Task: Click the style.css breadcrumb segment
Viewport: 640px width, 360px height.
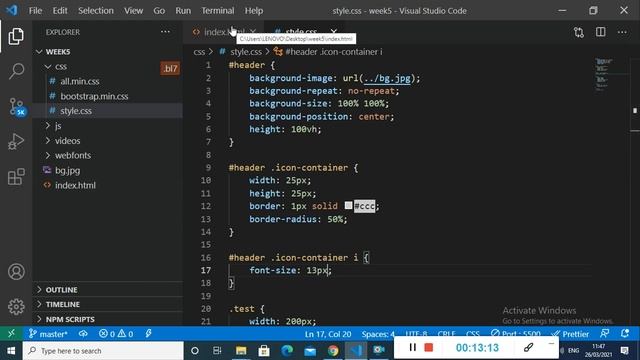Action: tap(246, 52)
